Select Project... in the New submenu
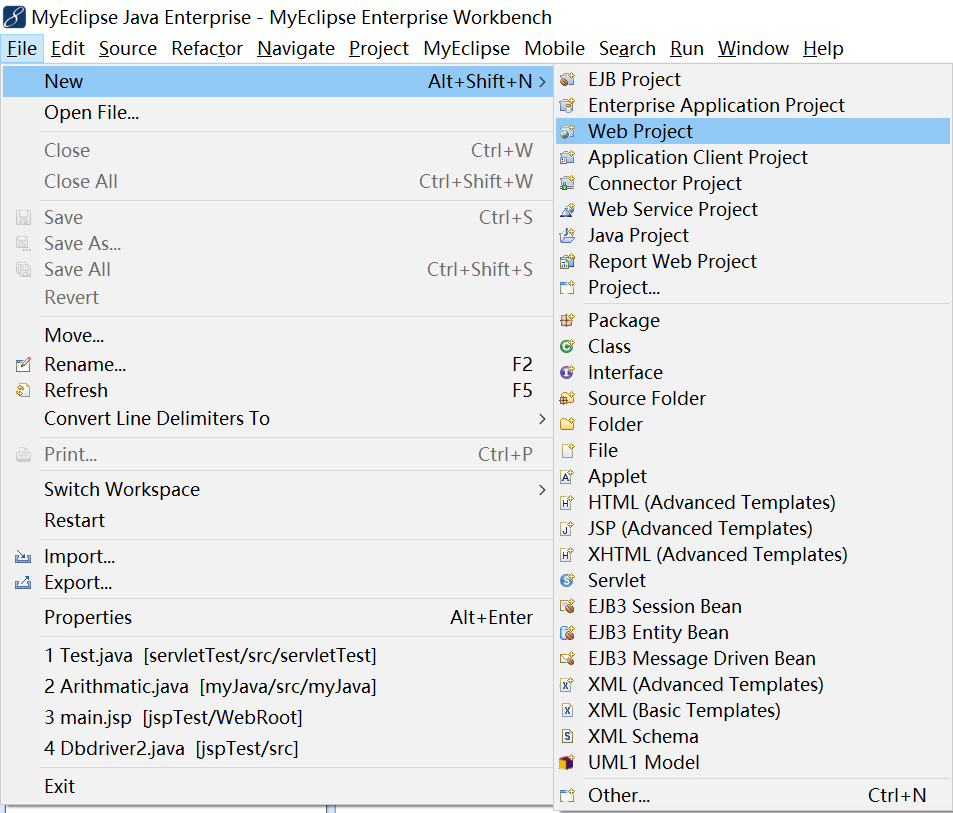Viewport: 953px width, 813px height. [x=753, y=287]
